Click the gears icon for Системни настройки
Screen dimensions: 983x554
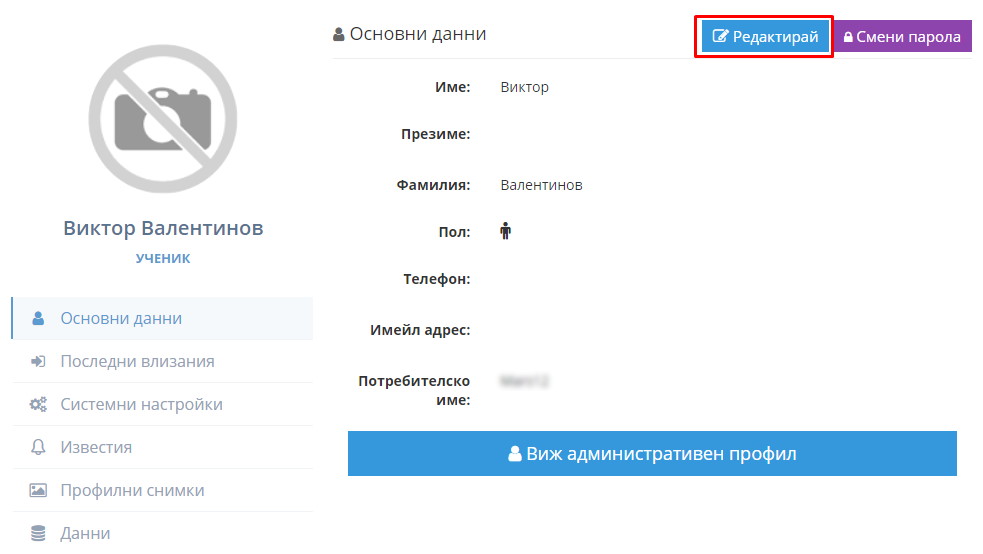click(38, 404)
